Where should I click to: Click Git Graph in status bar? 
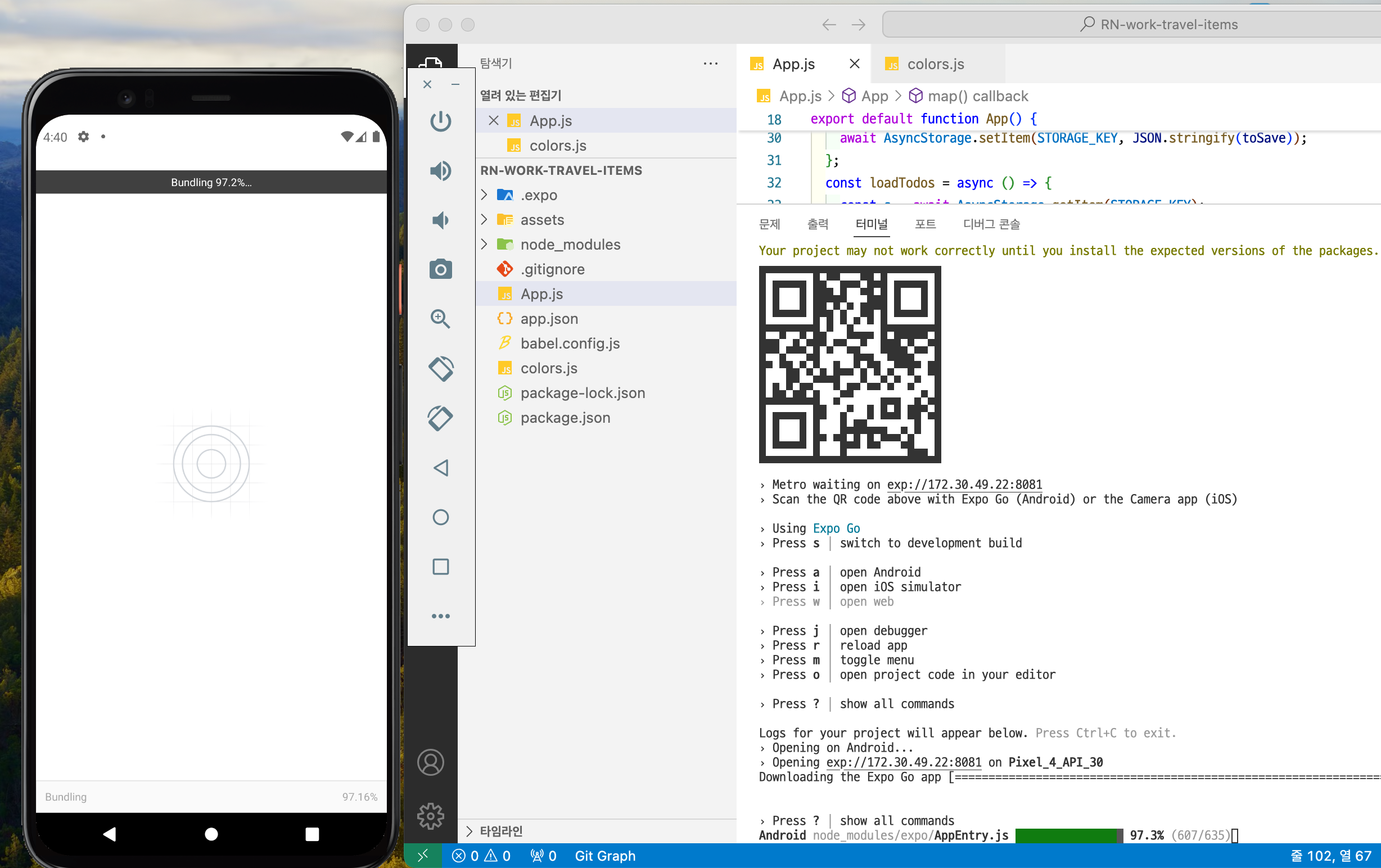point(604,856)
